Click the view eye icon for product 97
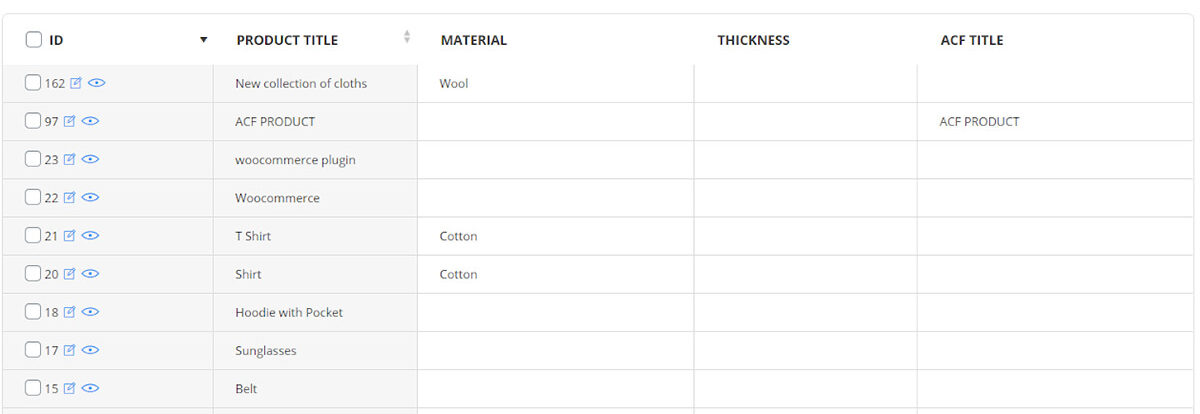The width and height of the screenshot is (1200, 414). 90,122
